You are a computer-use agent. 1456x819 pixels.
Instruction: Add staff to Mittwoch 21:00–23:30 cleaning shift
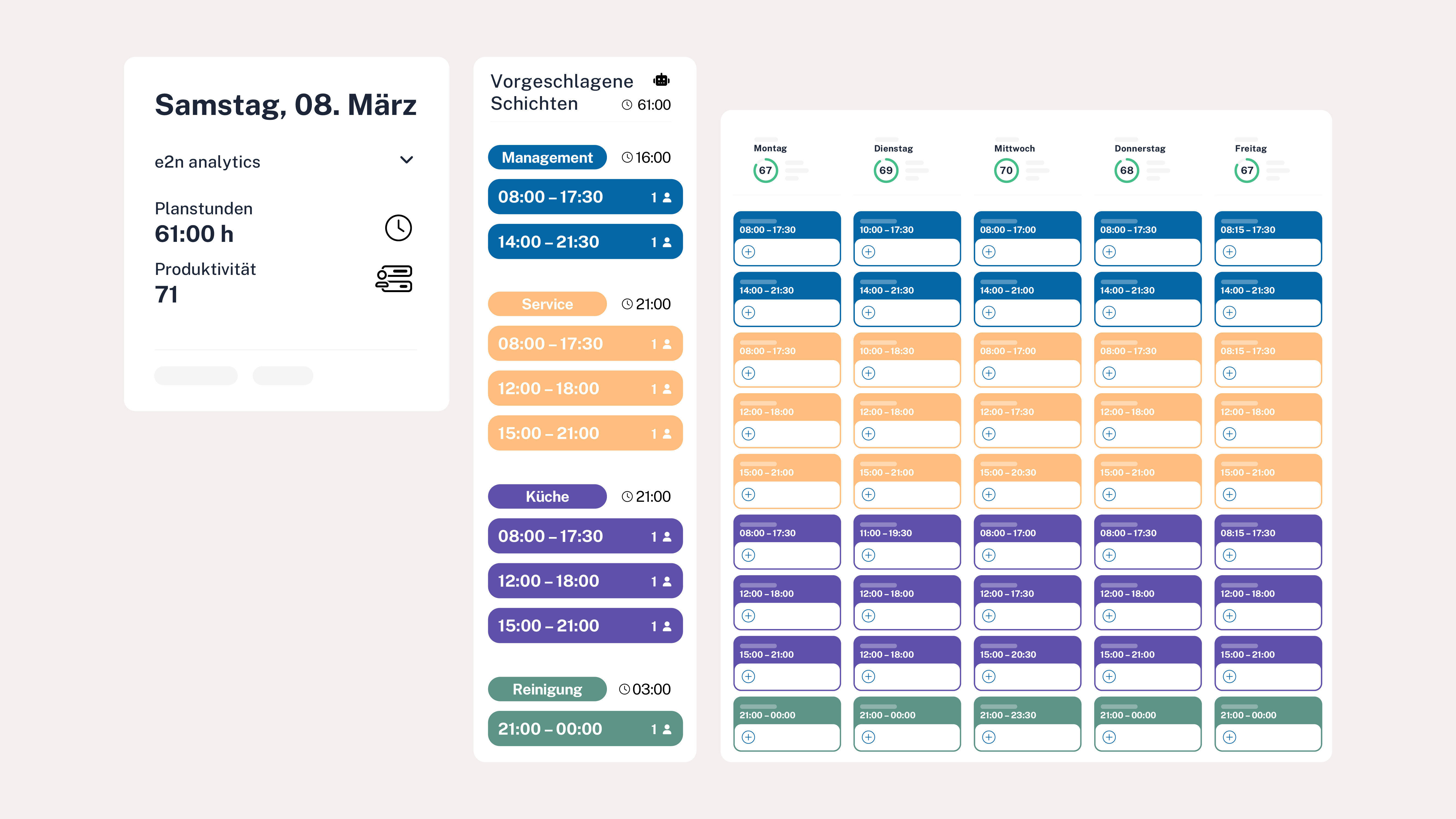989,738
